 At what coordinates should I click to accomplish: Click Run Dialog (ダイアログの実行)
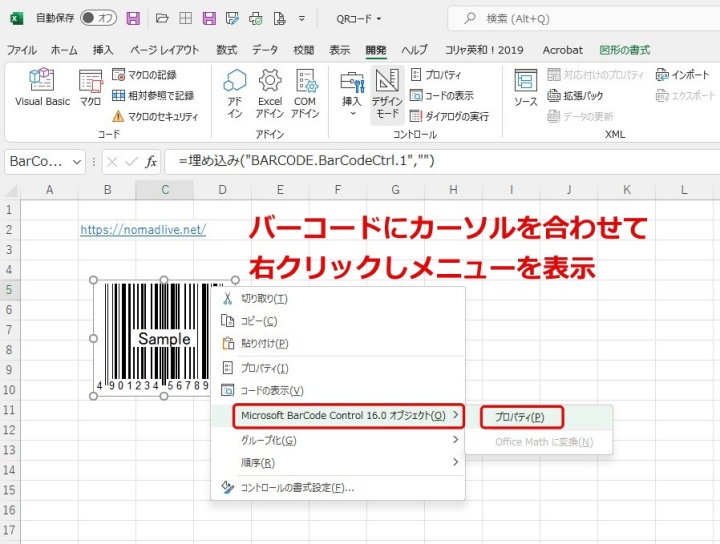click(449, 116)
